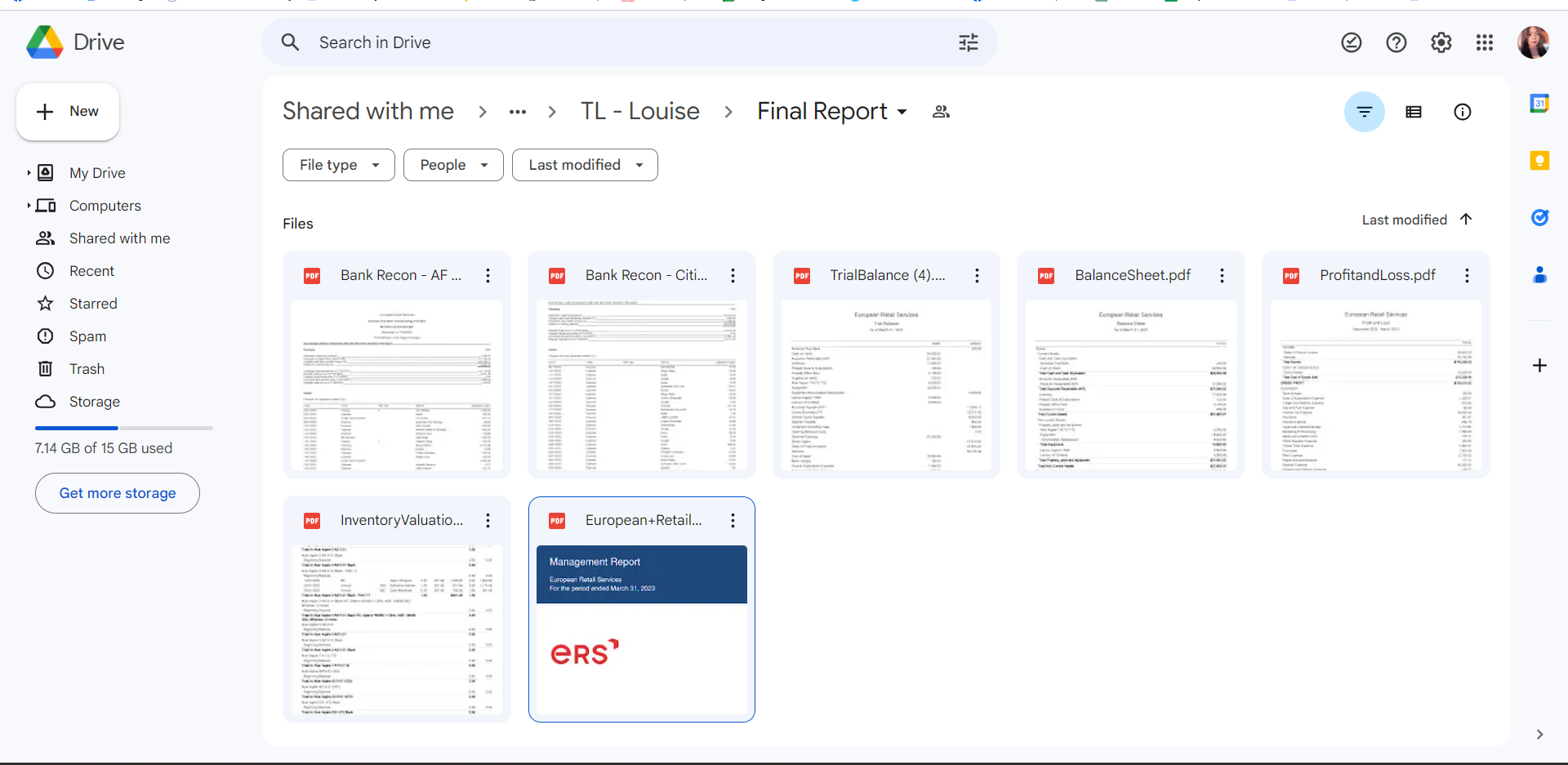Open the Google apps grid
1568x765 pixels.
click(1485, 42)
